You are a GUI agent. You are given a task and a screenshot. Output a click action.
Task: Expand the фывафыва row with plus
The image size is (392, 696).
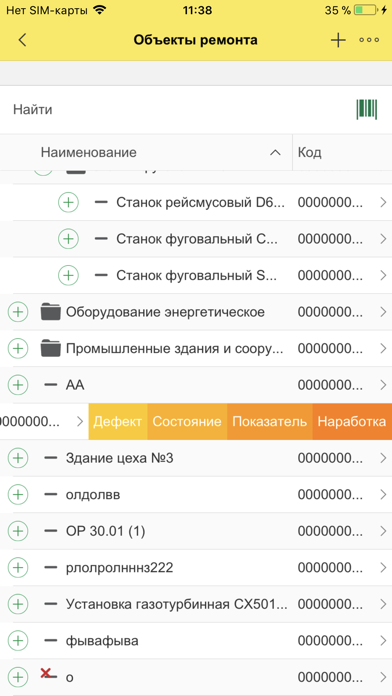[18, 640]
